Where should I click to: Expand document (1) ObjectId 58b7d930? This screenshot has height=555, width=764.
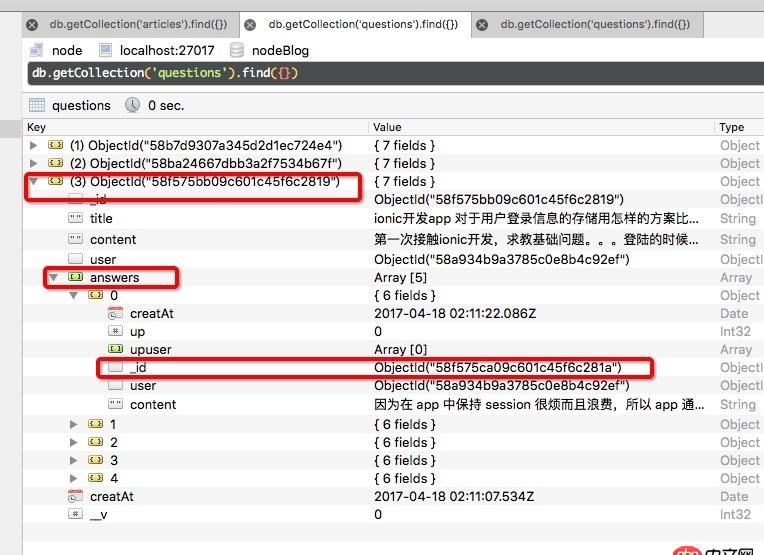33,145
